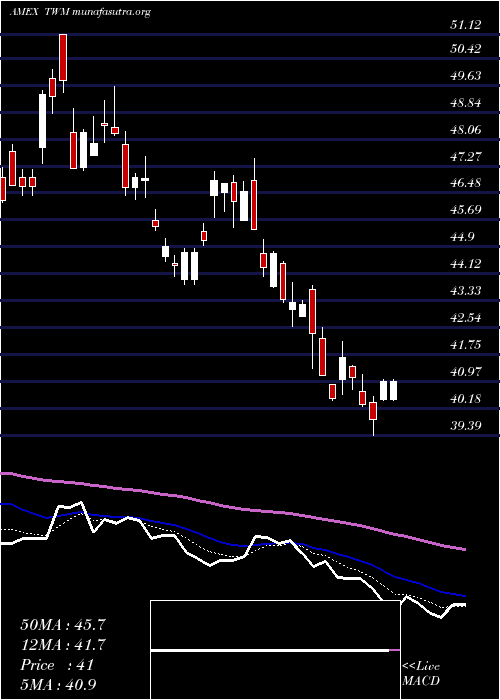Click the 42.54 price axis label
This screenshot has width=500, height=700.
pos(466,318)
